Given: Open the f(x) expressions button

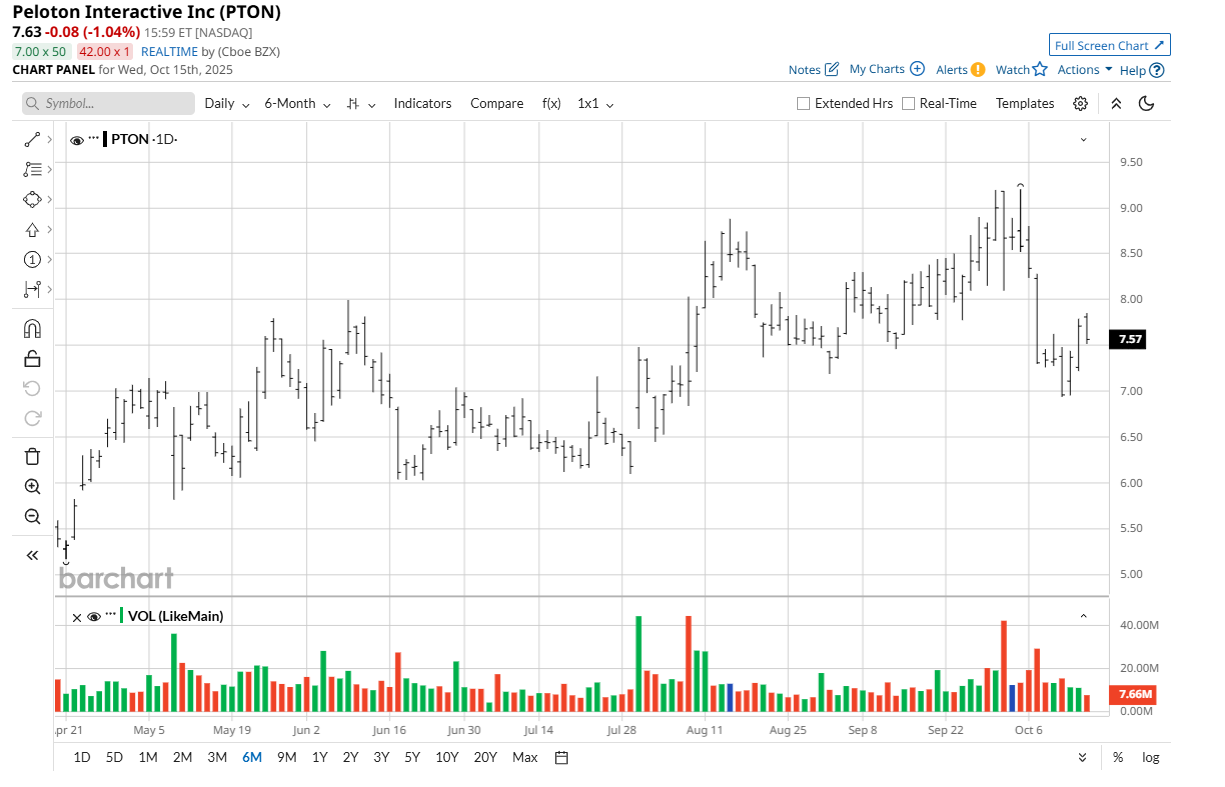Looking at the screenshot, I should pos(552,103).
